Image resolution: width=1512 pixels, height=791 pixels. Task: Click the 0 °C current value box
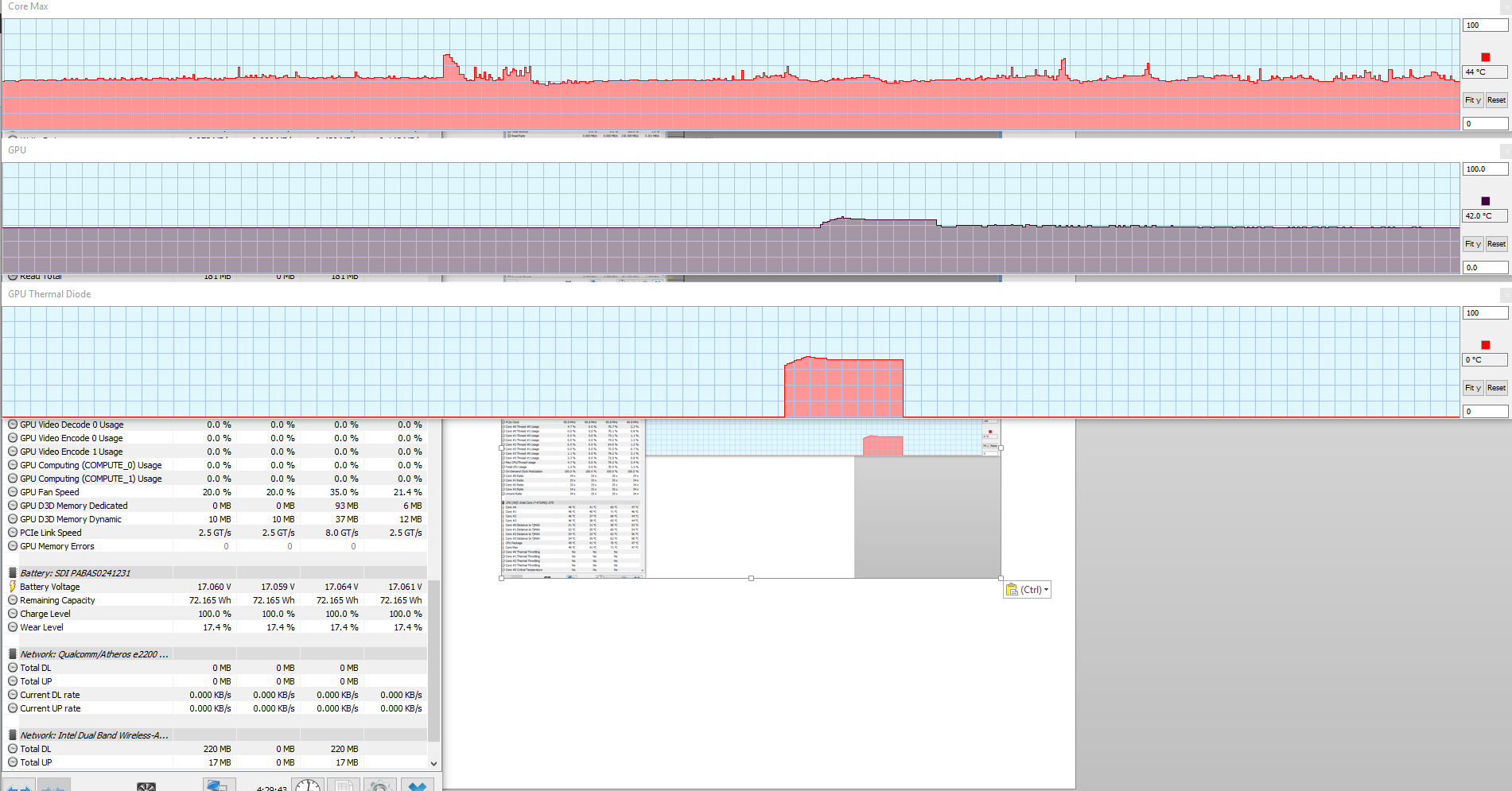(1485, 360)
